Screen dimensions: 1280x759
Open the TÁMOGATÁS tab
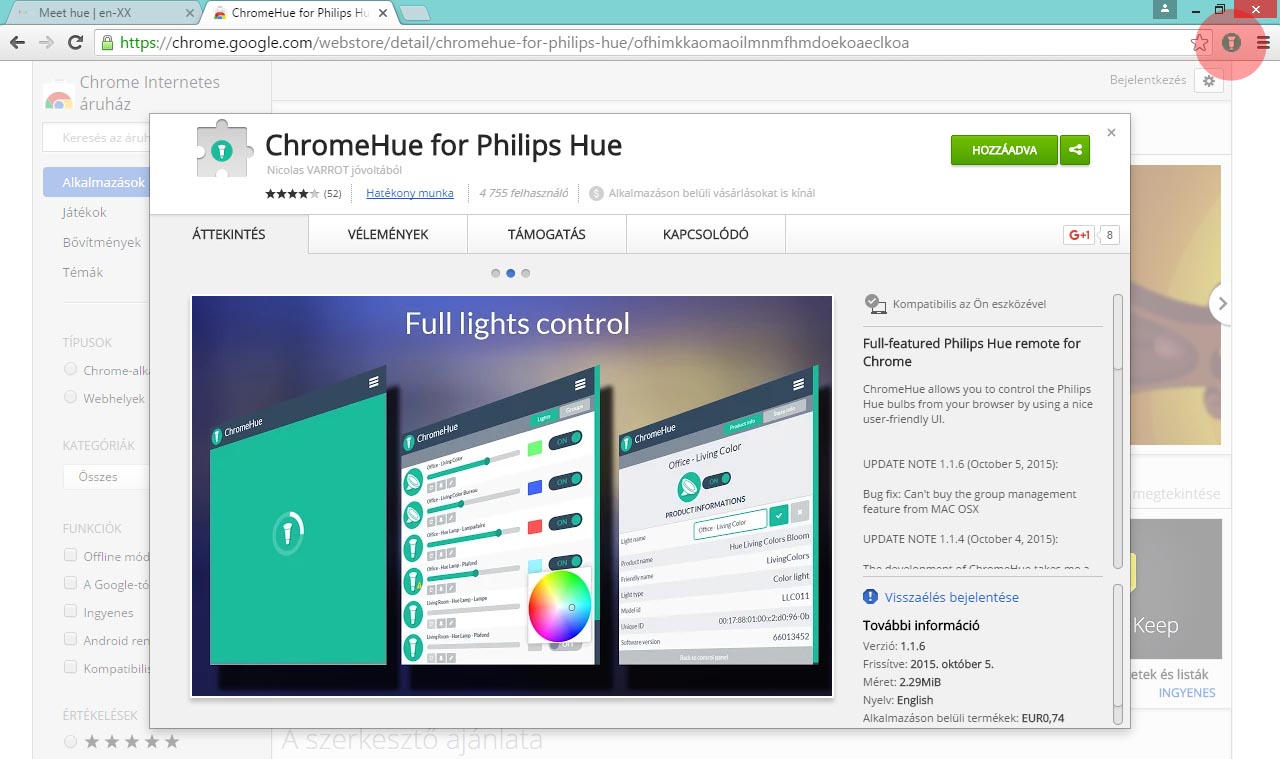[547, 234]
